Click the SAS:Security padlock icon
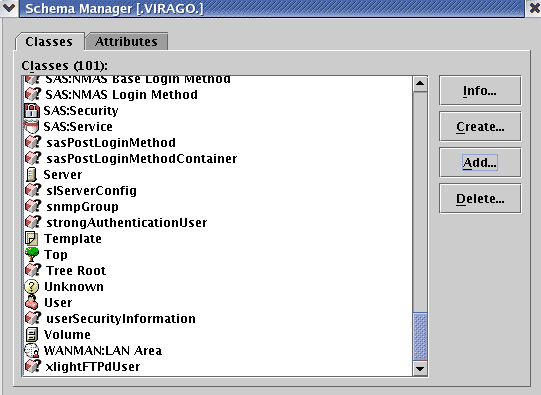Viewport: 541px width, 395px height. 32,111
